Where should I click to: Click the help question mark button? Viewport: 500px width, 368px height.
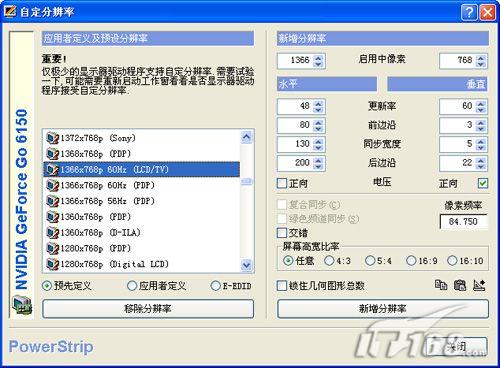pos(469,12)
